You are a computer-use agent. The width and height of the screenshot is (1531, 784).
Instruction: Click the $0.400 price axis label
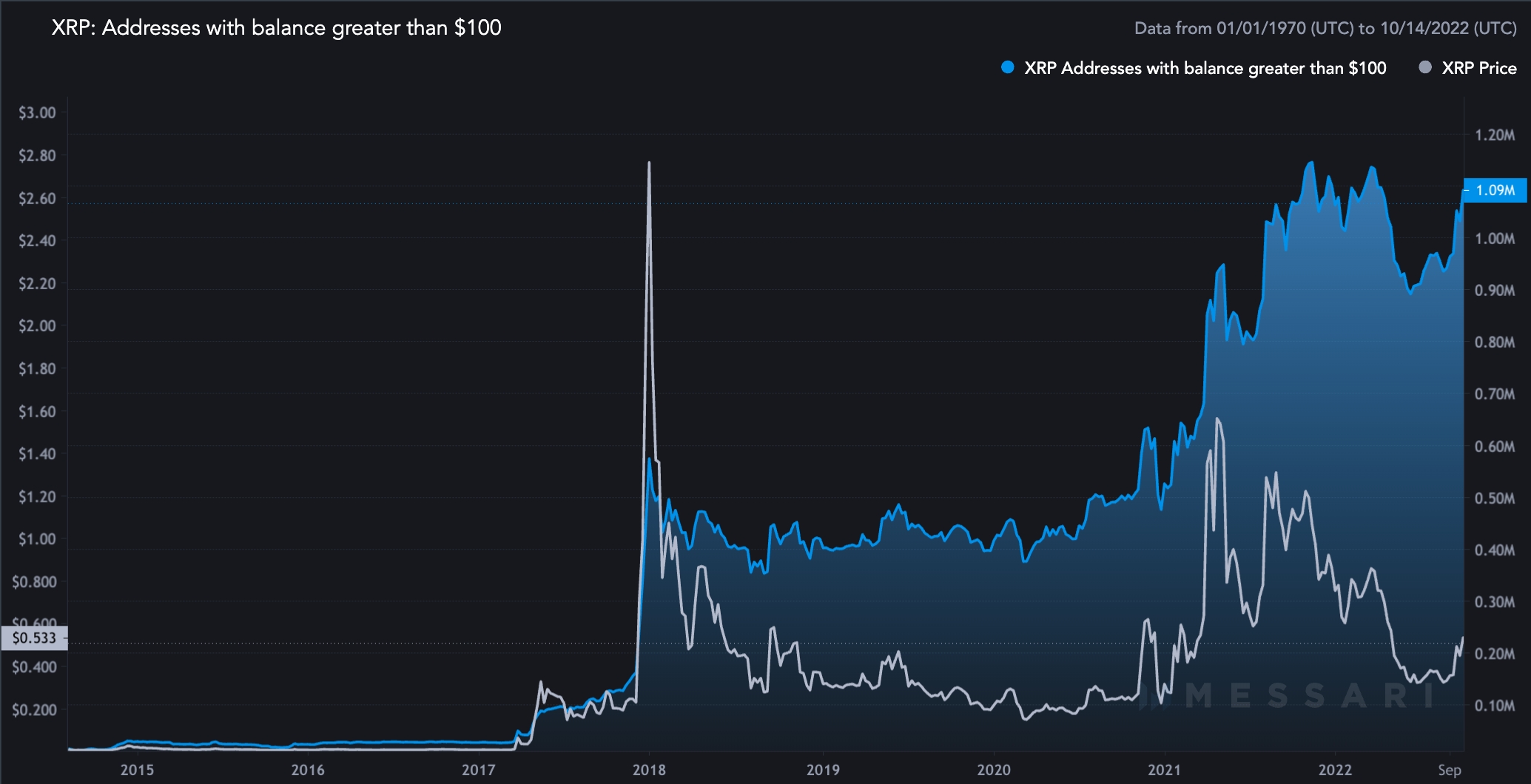pyautogui.click(x=34, y=666)
